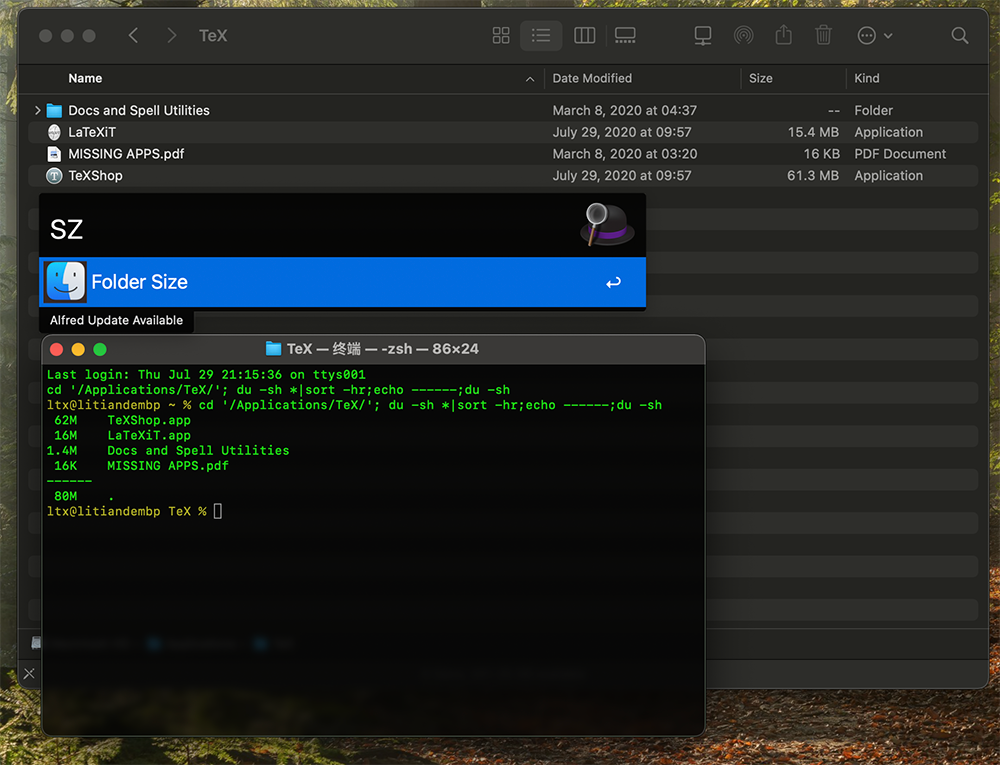Open AirDrop from the Finder toolbar
Image resolution: width=1000 pixels, height=765 pixels.
pos(743,36)
